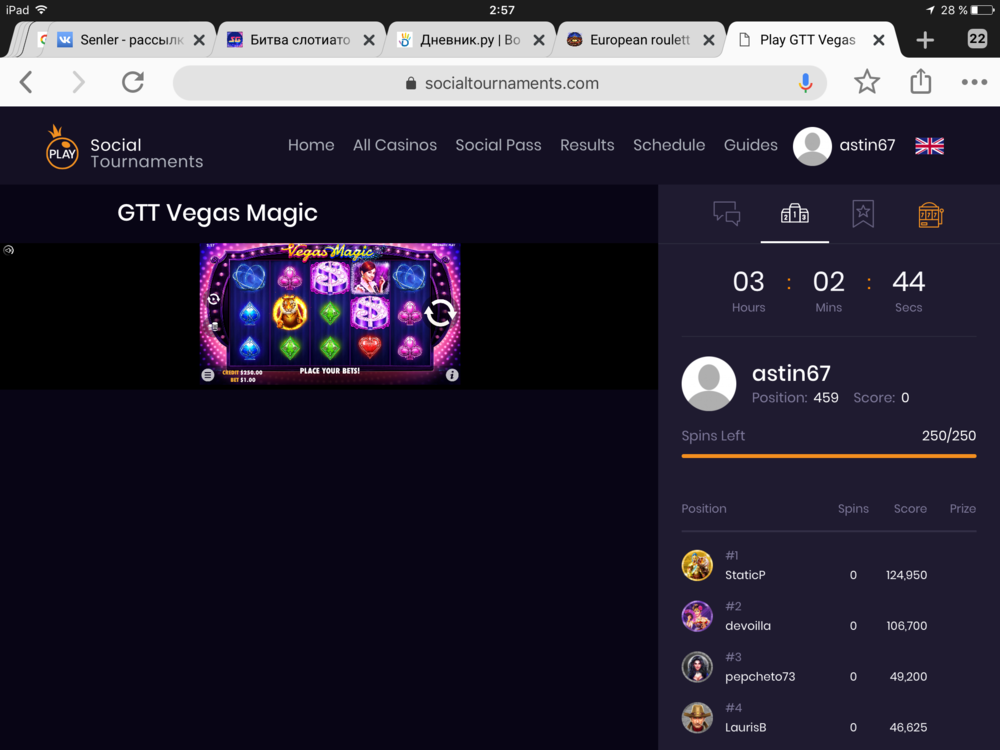Click player name LaurisB
The width and height of the screenshot is (1000, 750).
[x=746, y=727]
